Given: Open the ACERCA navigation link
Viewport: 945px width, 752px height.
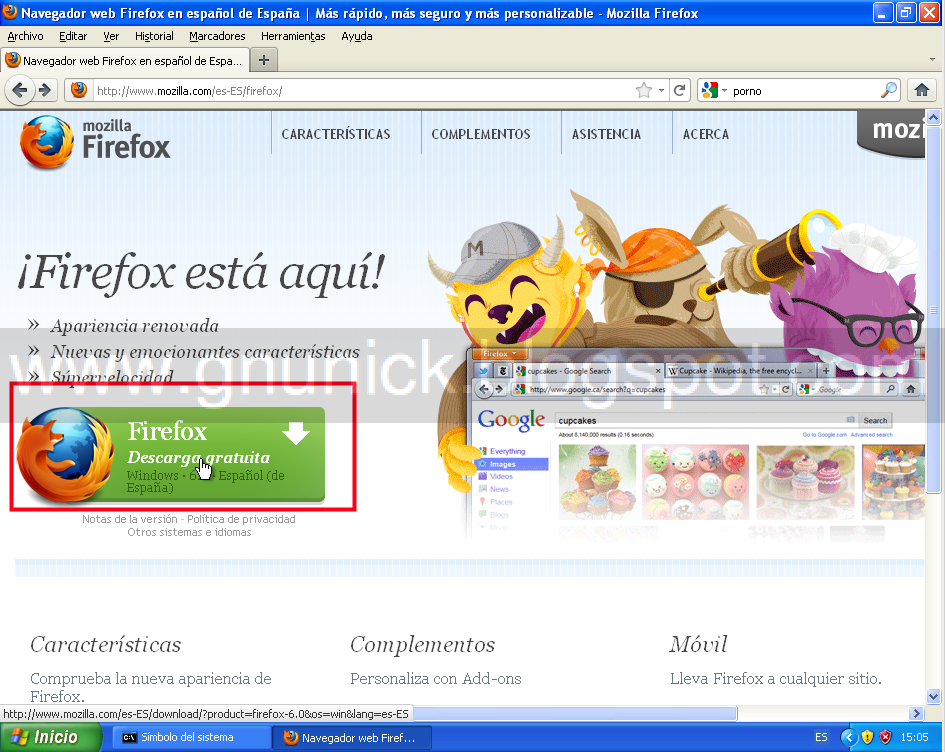Looking at the screenshot, I should 706,134.
